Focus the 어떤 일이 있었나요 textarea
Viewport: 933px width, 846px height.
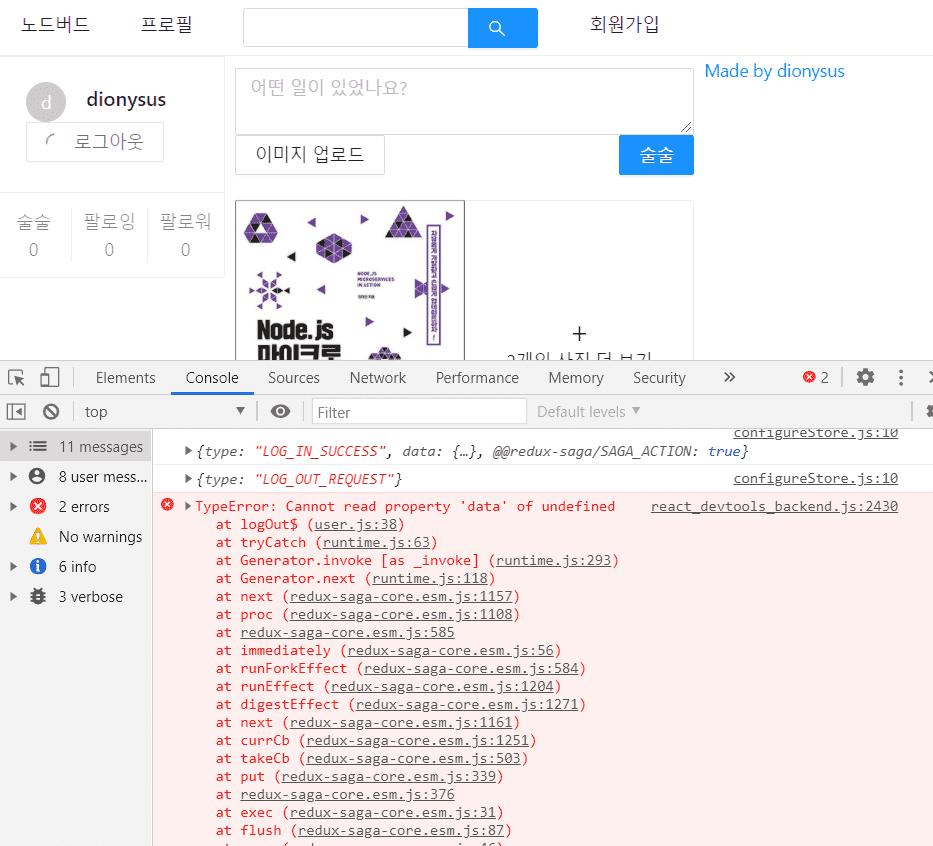click(x=464, y=101)
